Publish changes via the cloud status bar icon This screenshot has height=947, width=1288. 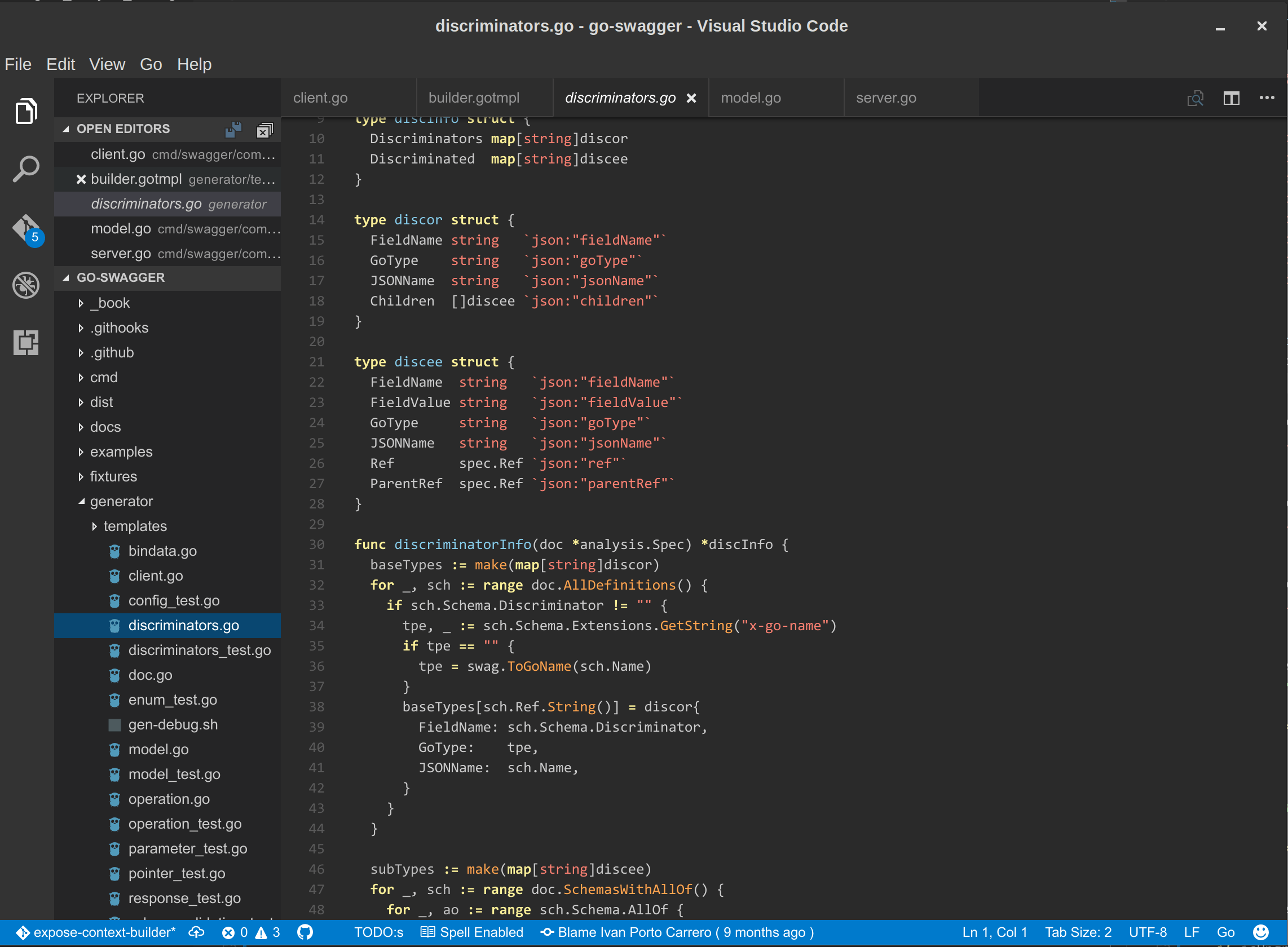click(x=197, y=932)
